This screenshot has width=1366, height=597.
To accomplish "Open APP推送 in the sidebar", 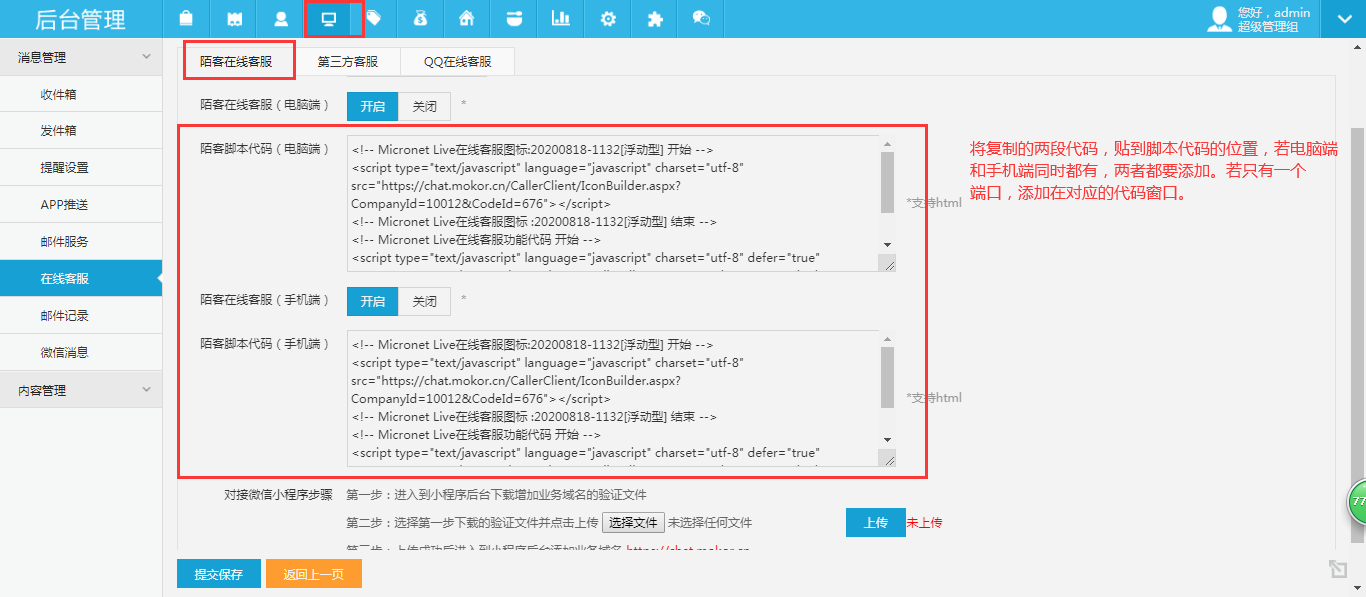I will 81,205.
